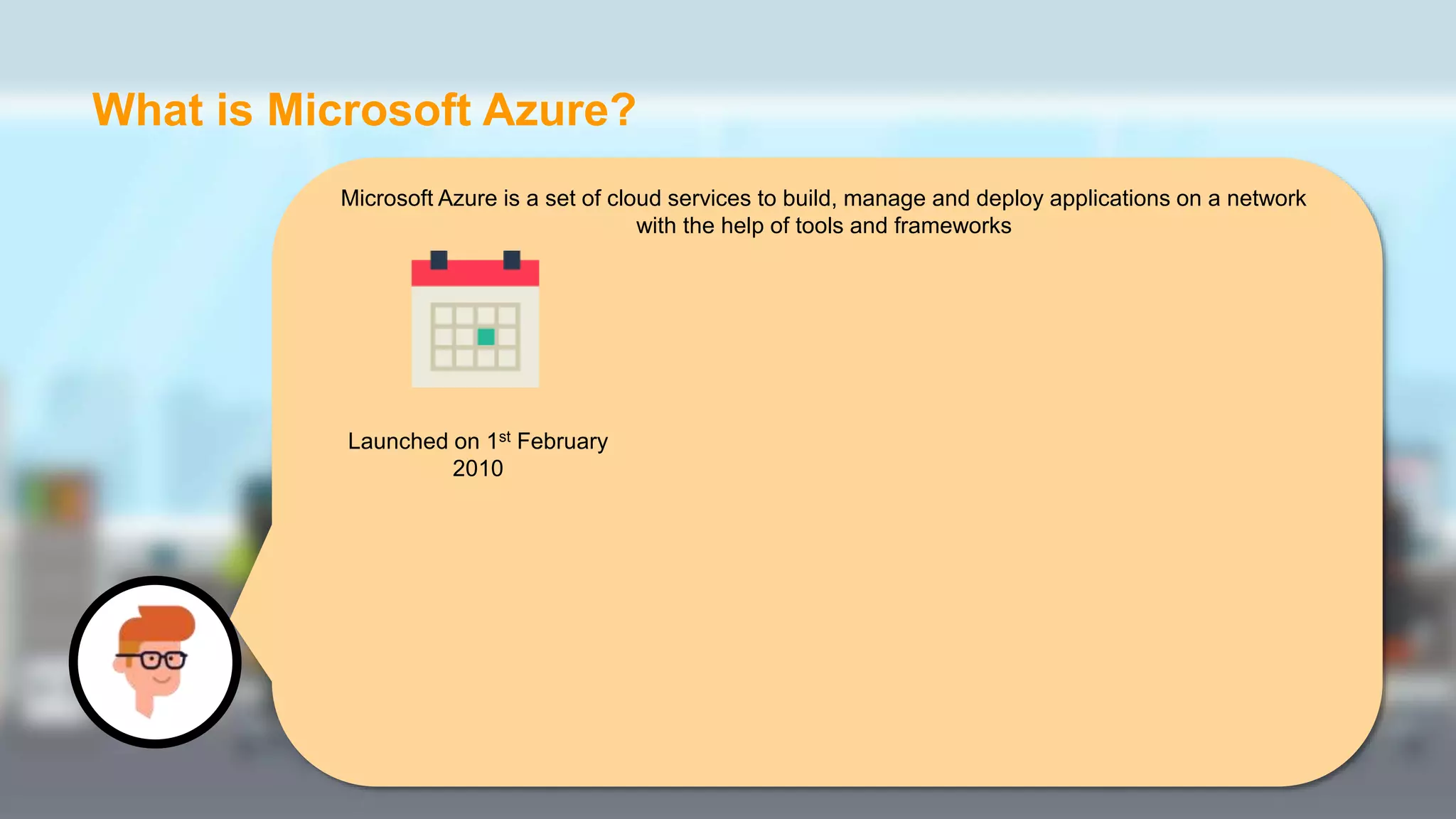1456x819 pixels.
Task: Click 'with the help of tools and frameworks' line
Action: (x=823, y=226)
